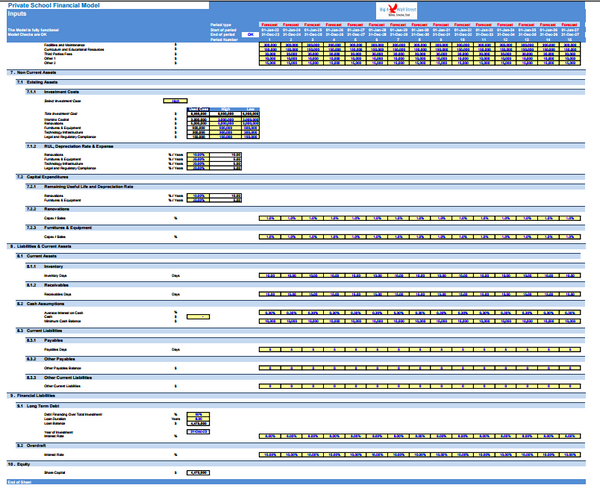Select the first Forecast column header
This screenshot has width=600, height=494.
[x=270, y=24]
